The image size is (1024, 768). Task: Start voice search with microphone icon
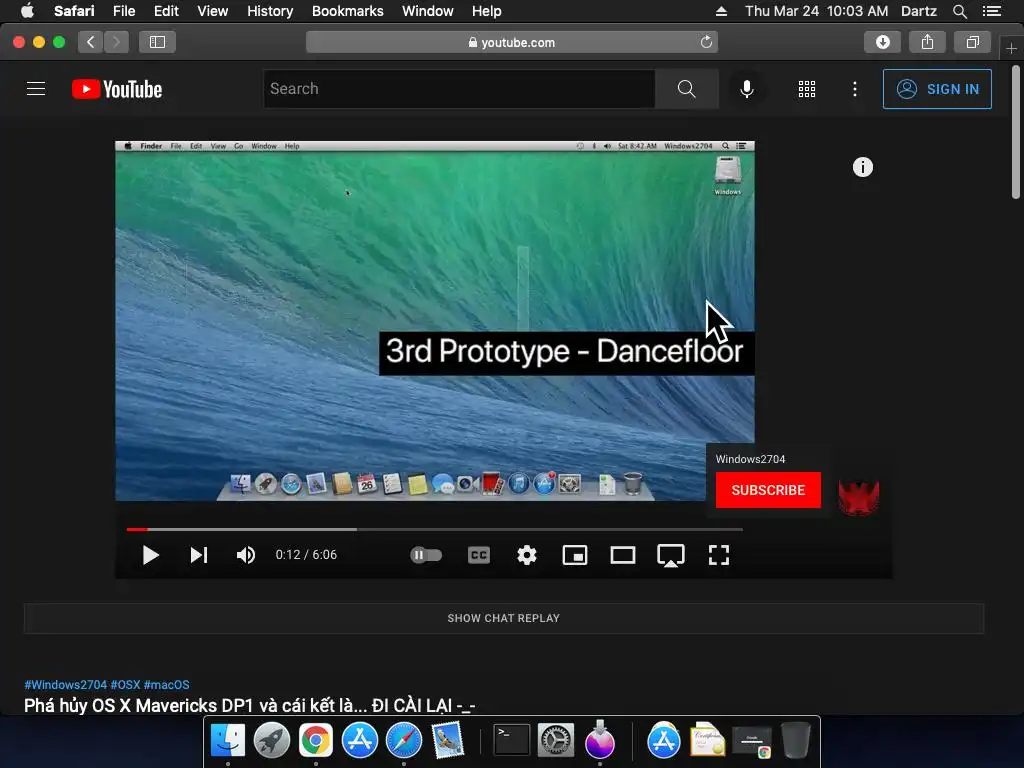(746, 89)
